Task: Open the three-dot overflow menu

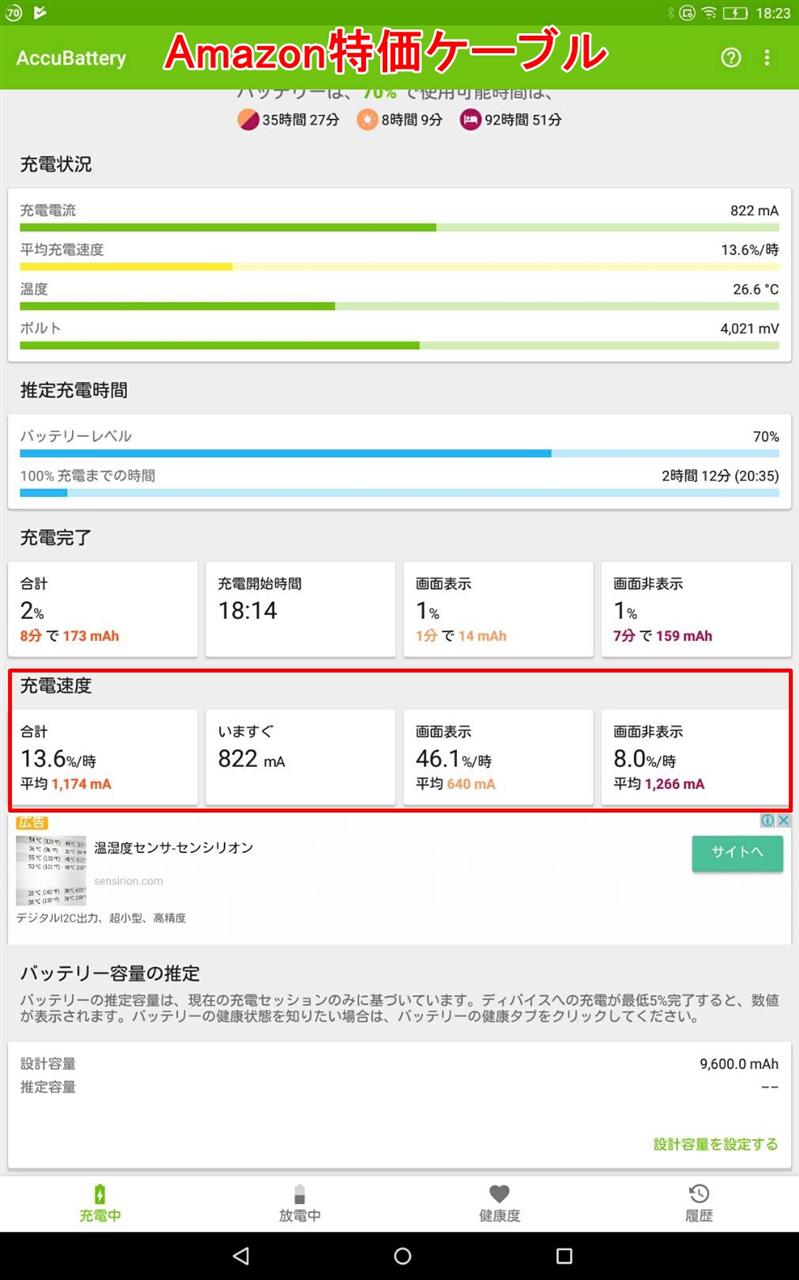Action: pyautogui.click(x=767, y=58)
